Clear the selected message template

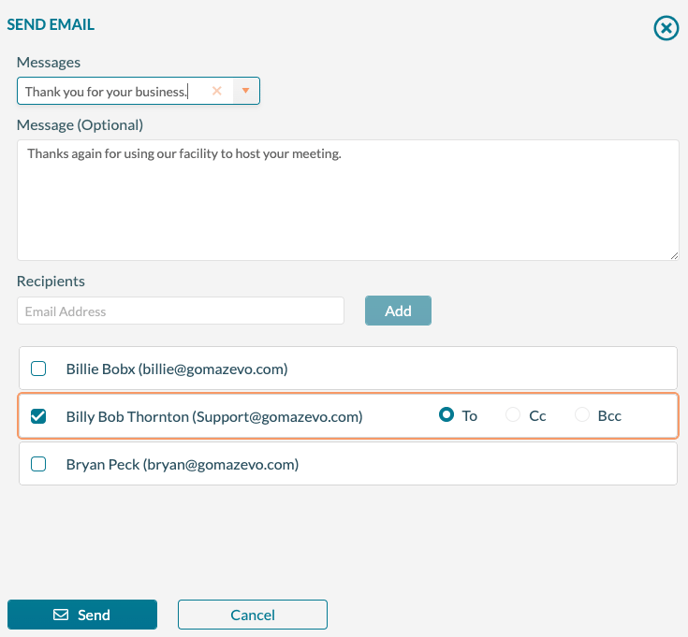[217, 91]
